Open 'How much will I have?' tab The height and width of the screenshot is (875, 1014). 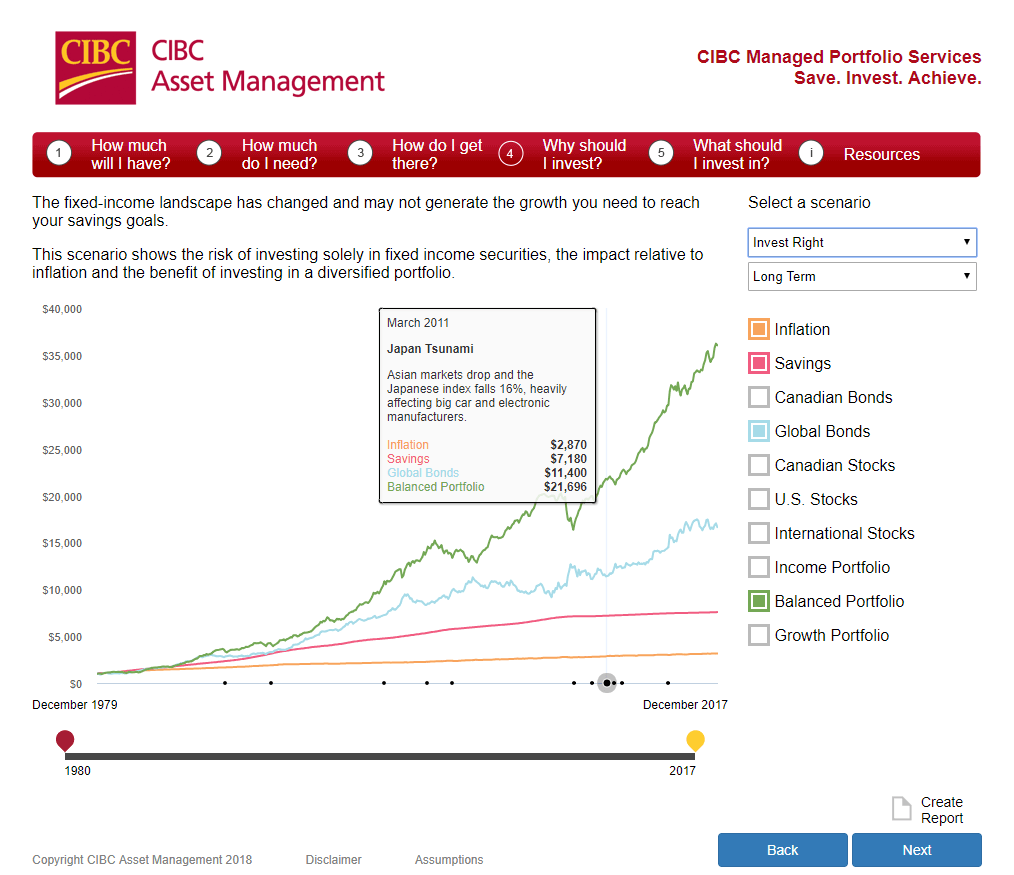pos(131,155)
